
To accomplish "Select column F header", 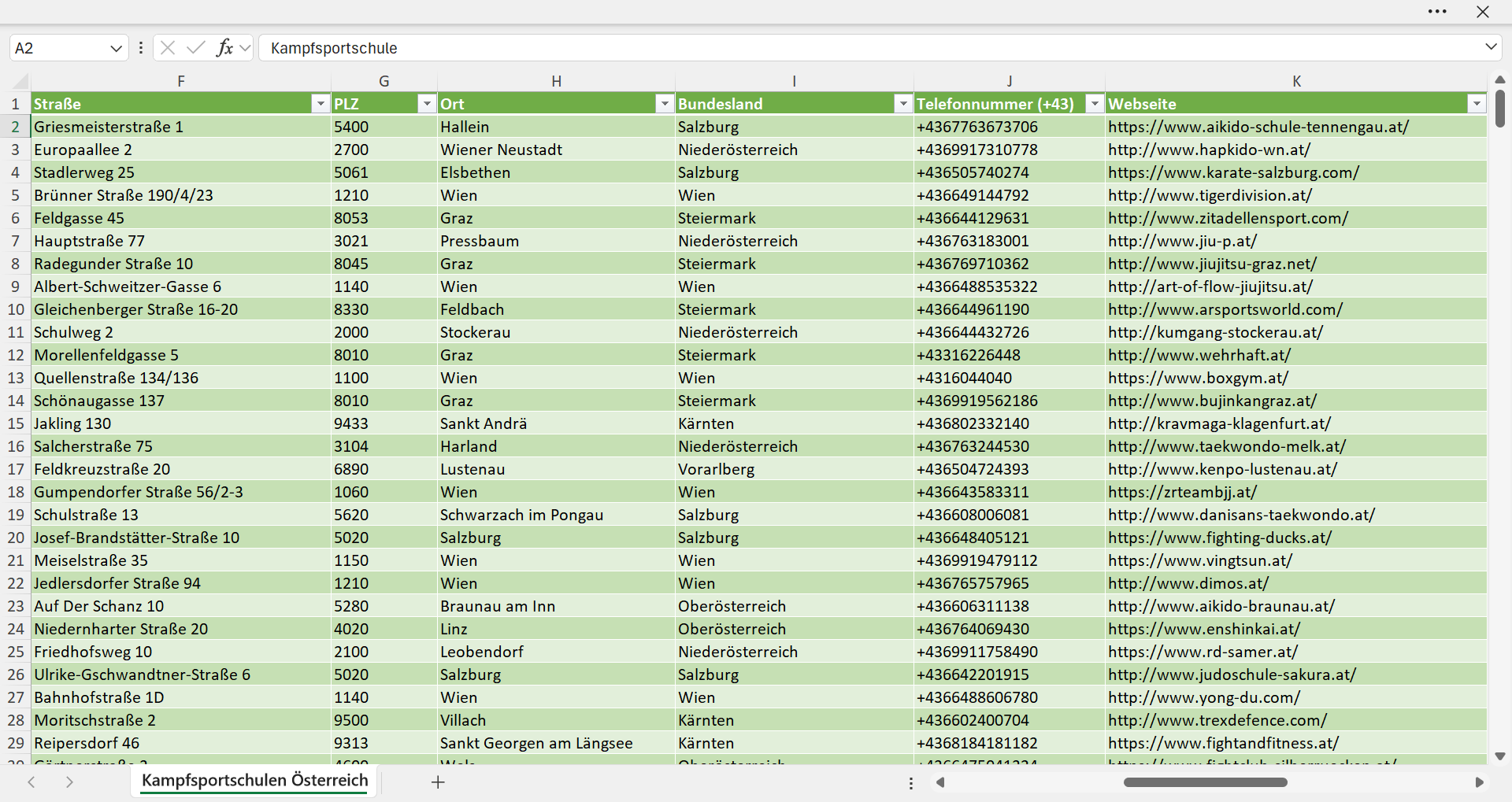I will tap(181, 81).
